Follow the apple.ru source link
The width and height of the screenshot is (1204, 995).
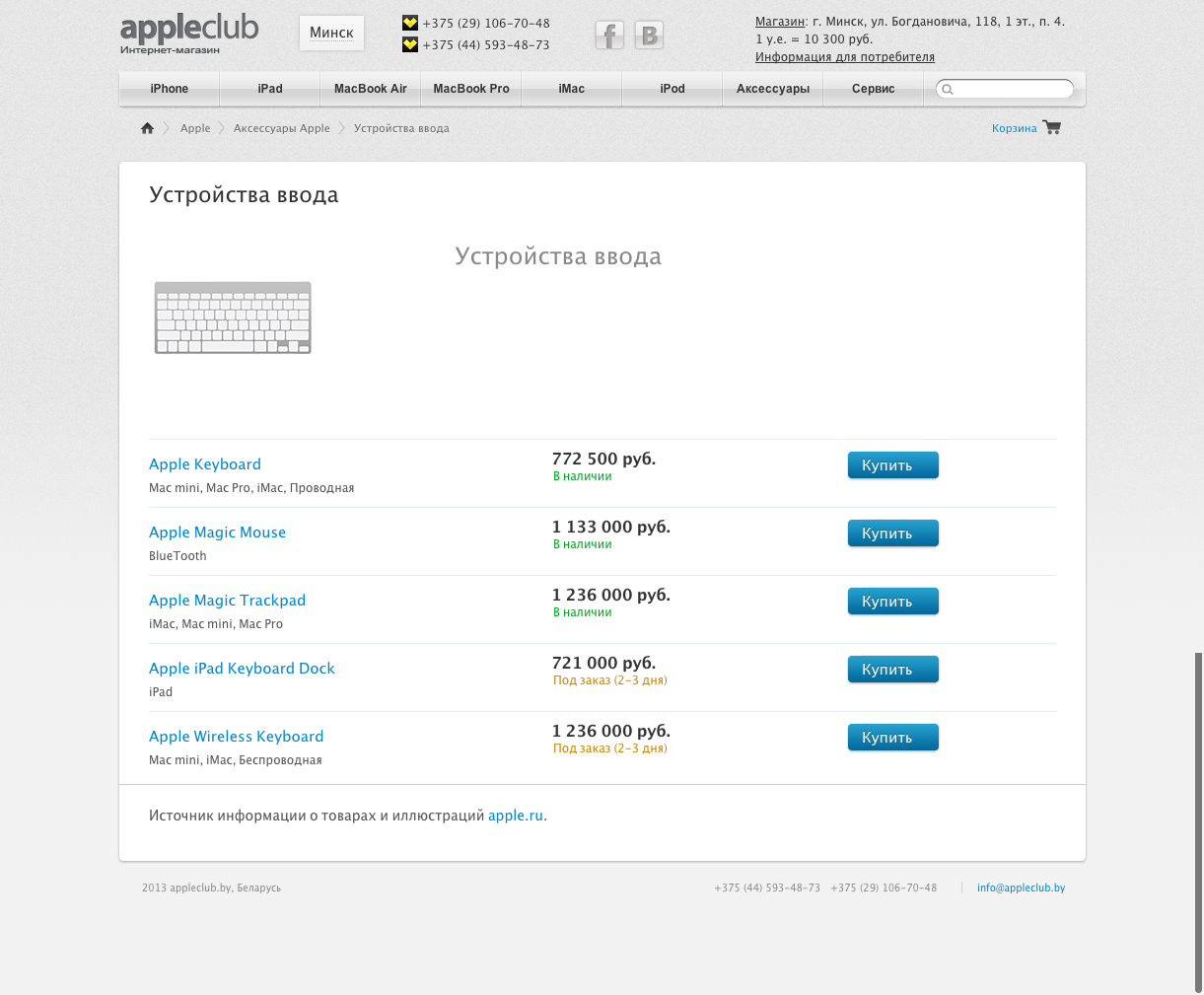click(516, 816)
